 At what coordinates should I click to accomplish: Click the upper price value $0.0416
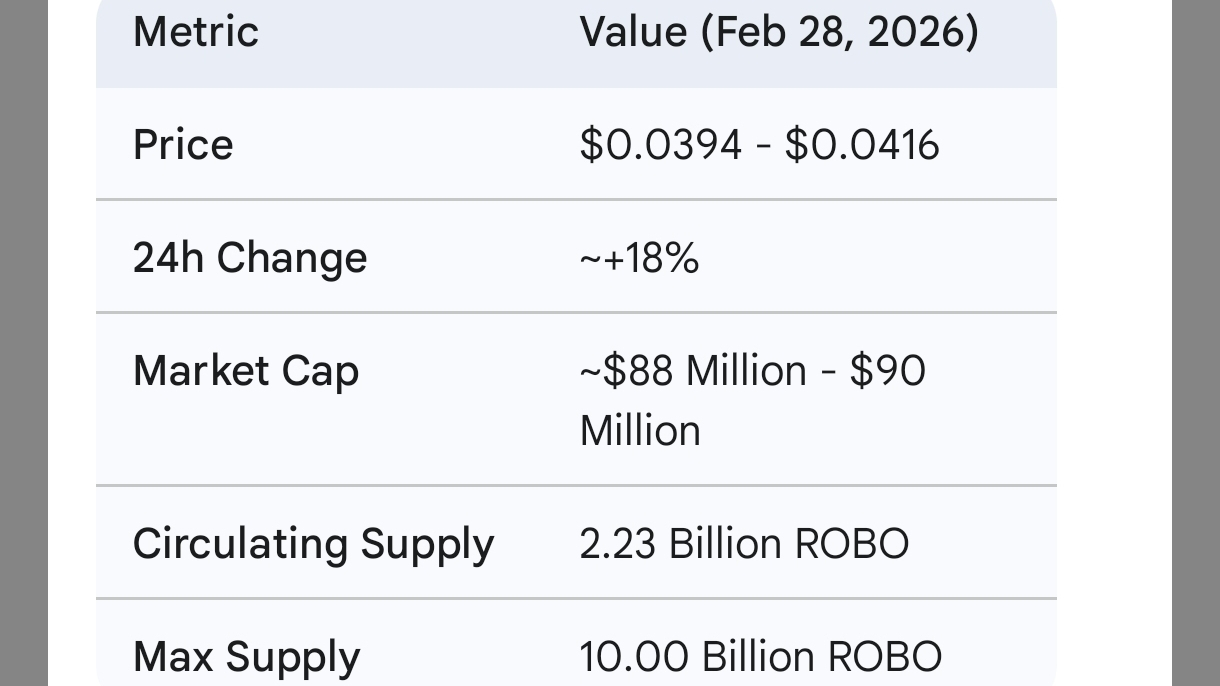tap(862, 145)
